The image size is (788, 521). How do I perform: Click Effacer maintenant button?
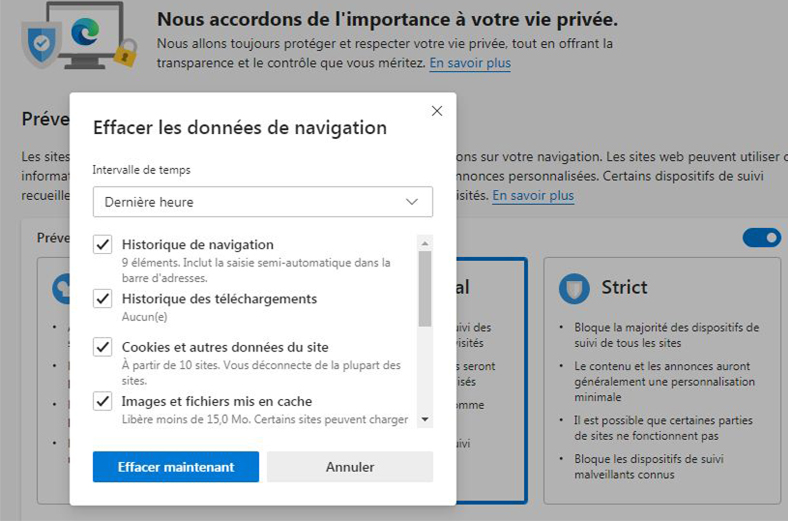(x=176, y=467)
